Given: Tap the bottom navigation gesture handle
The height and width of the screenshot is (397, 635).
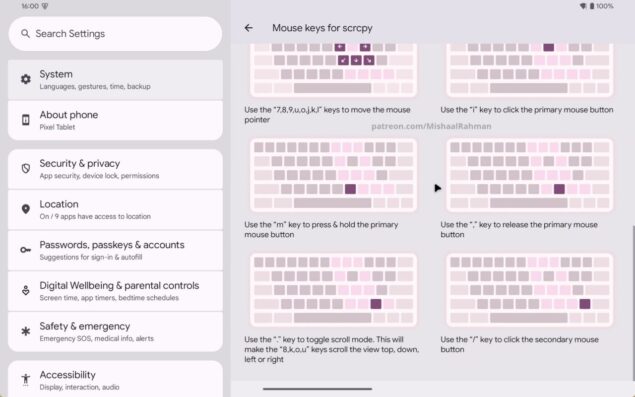Looking at the screenshot, I should pyautogui.click(x=318, y=389).
